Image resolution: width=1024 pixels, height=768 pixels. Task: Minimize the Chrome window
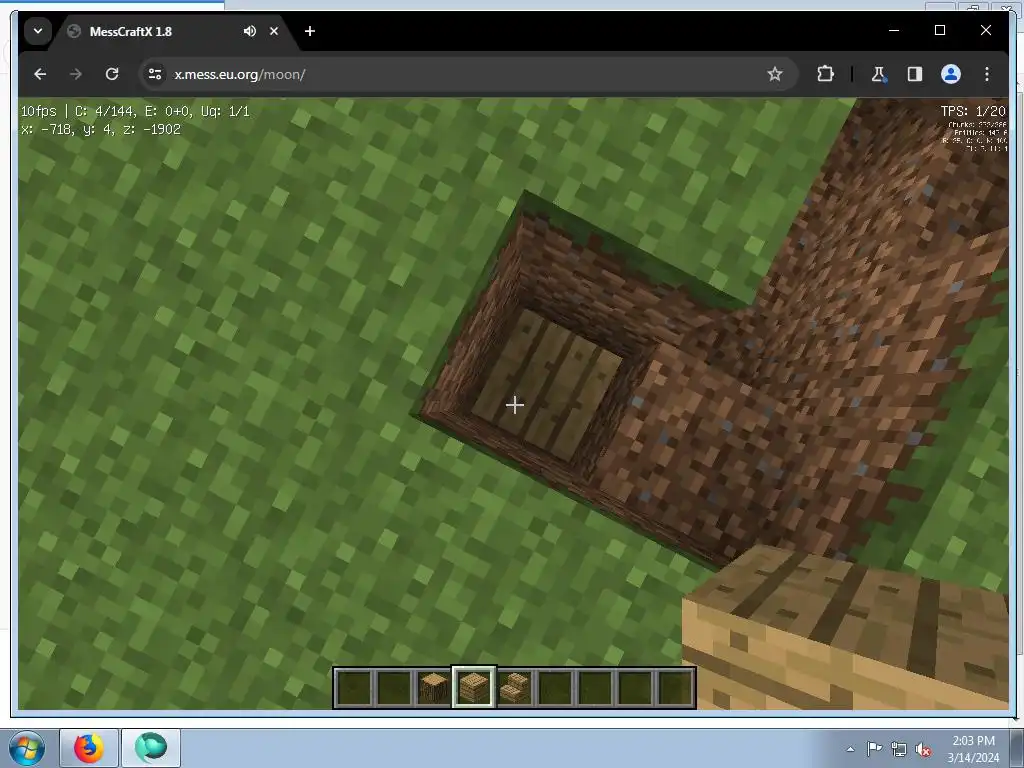point(894,31)
